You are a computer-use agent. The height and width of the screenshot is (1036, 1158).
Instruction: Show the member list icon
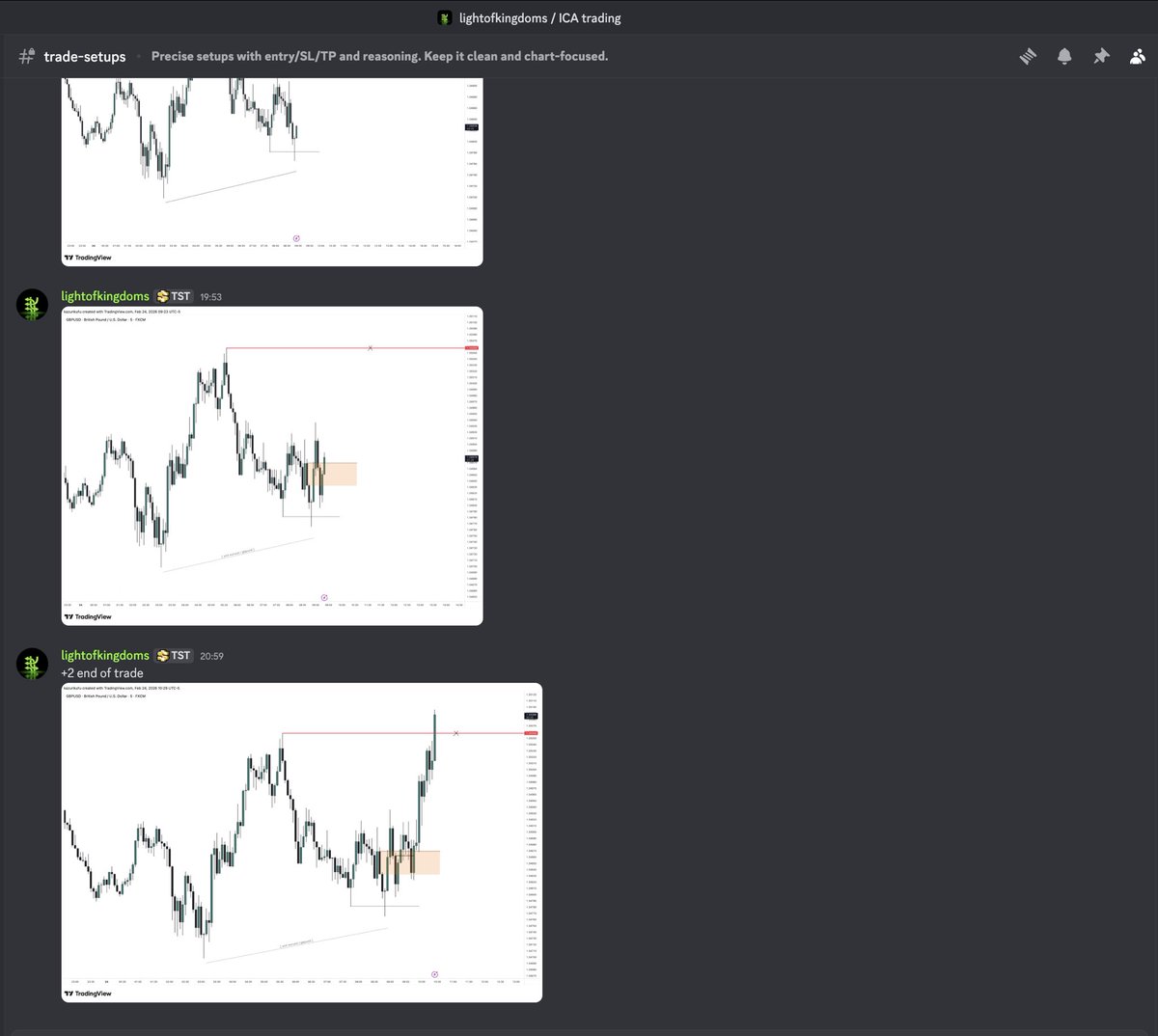click(1137, 57)
